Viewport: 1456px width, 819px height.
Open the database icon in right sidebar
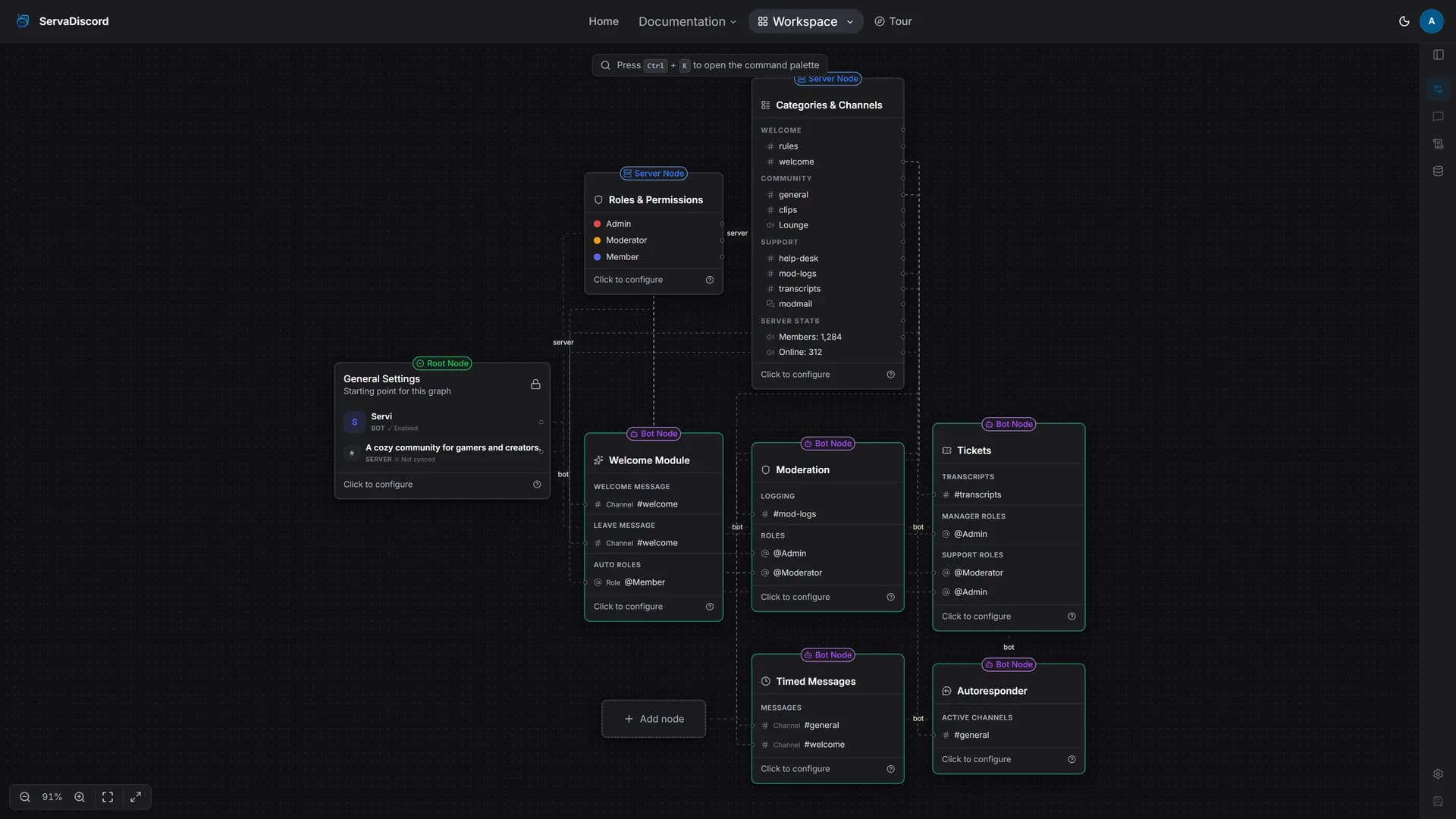point(1438,171)
